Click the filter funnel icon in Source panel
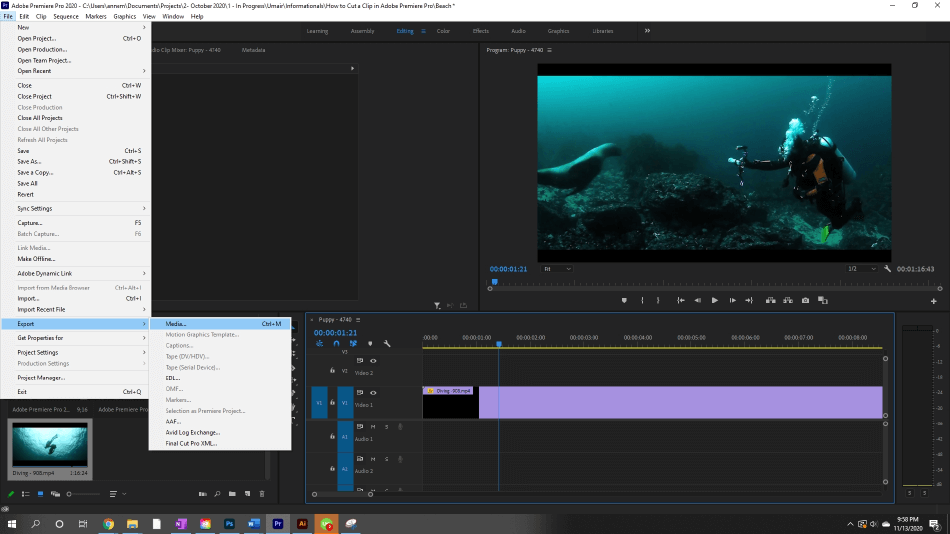Screen dimensions: 950x534 tap(437, 305)
